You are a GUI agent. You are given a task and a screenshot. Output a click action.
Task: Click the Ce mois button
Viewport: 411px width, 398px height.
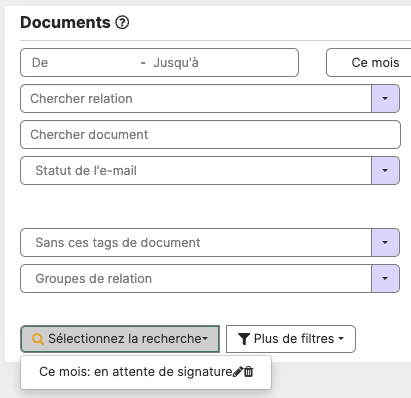[369, 63]
